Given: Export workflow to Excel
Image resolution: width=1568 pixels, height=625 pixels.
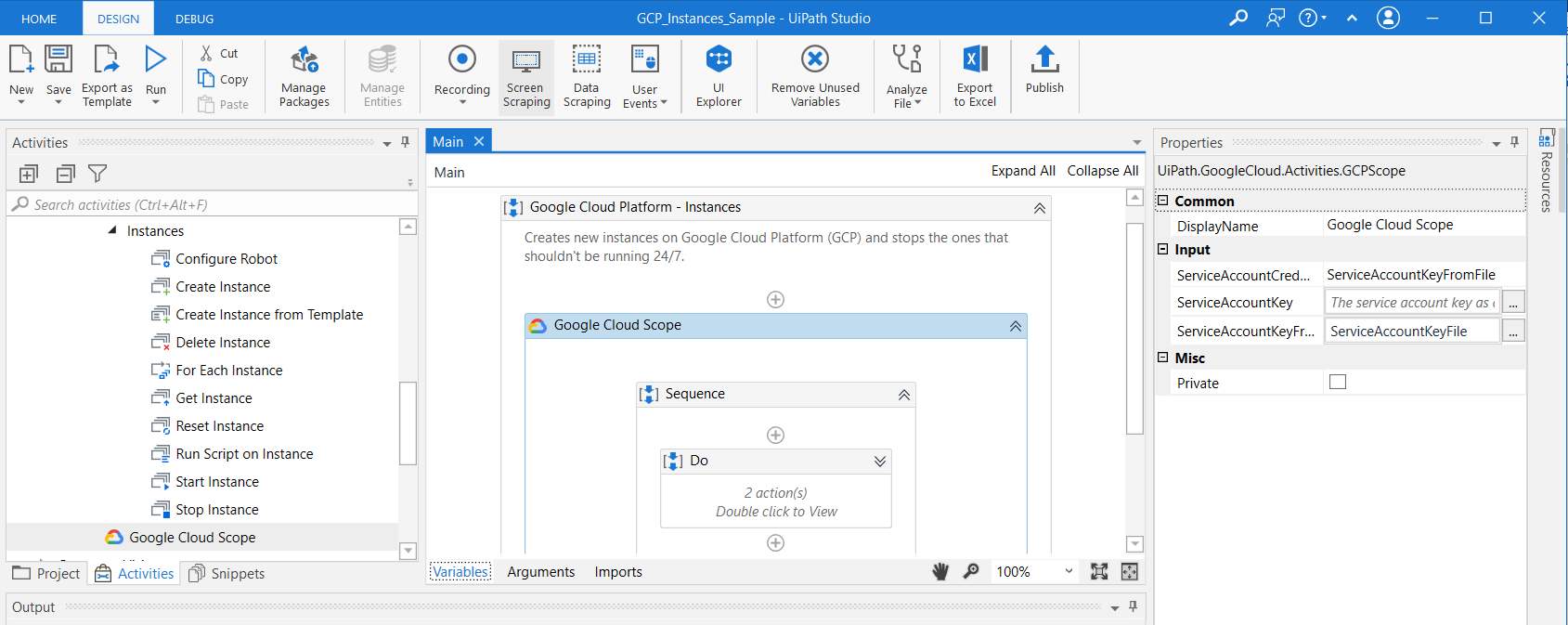Looking at the screenshot, I should coord(975,76).
